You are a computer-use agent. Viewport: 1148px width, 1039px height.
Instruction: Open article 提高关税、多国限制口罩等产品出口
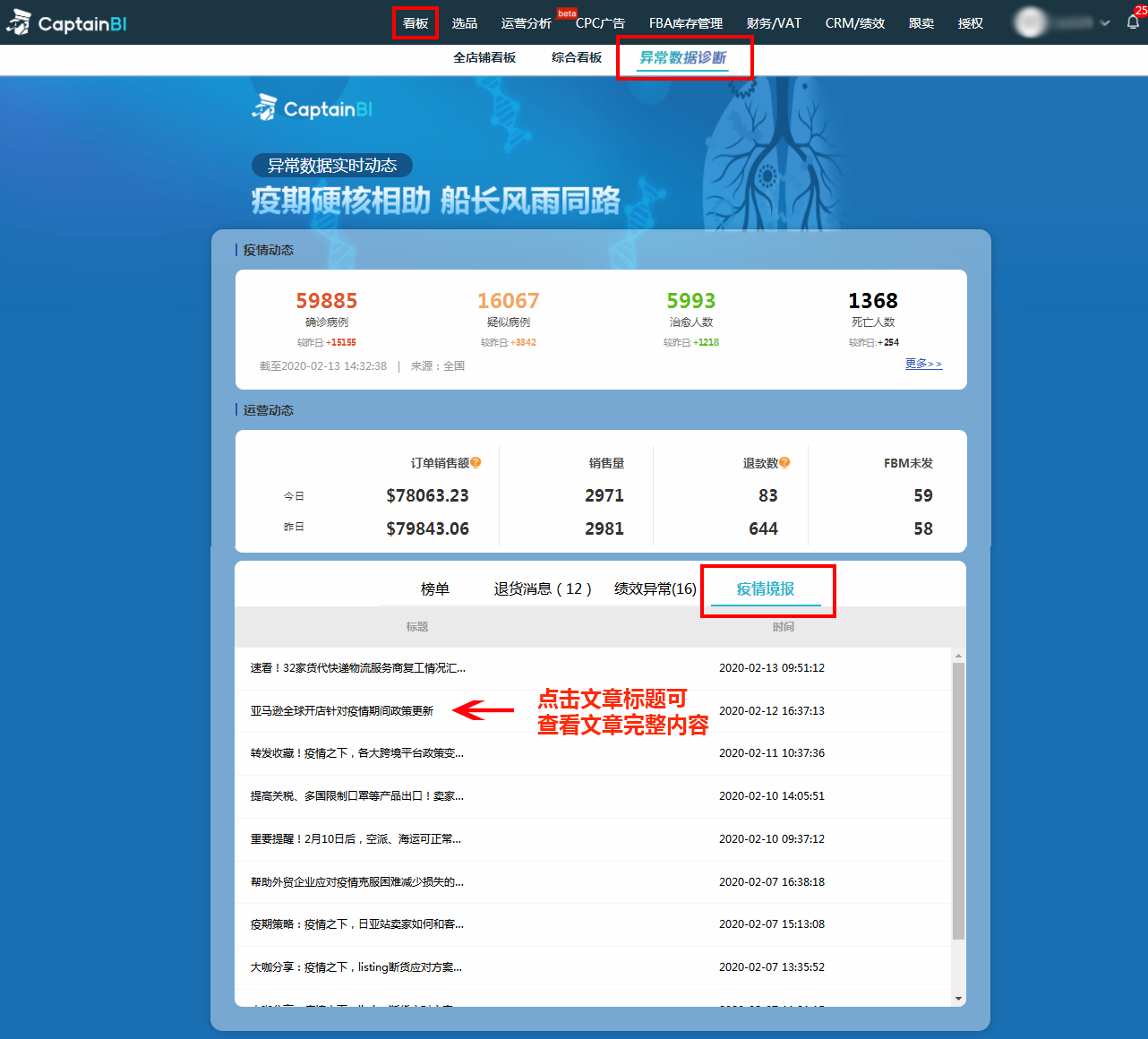pos(357,796)
